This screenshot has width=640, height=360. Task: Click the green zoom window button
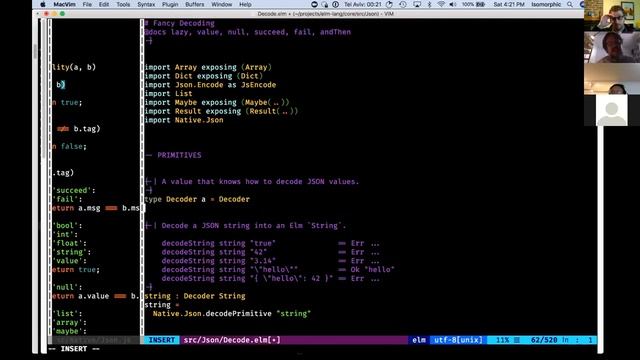click(x=62, y=13)
